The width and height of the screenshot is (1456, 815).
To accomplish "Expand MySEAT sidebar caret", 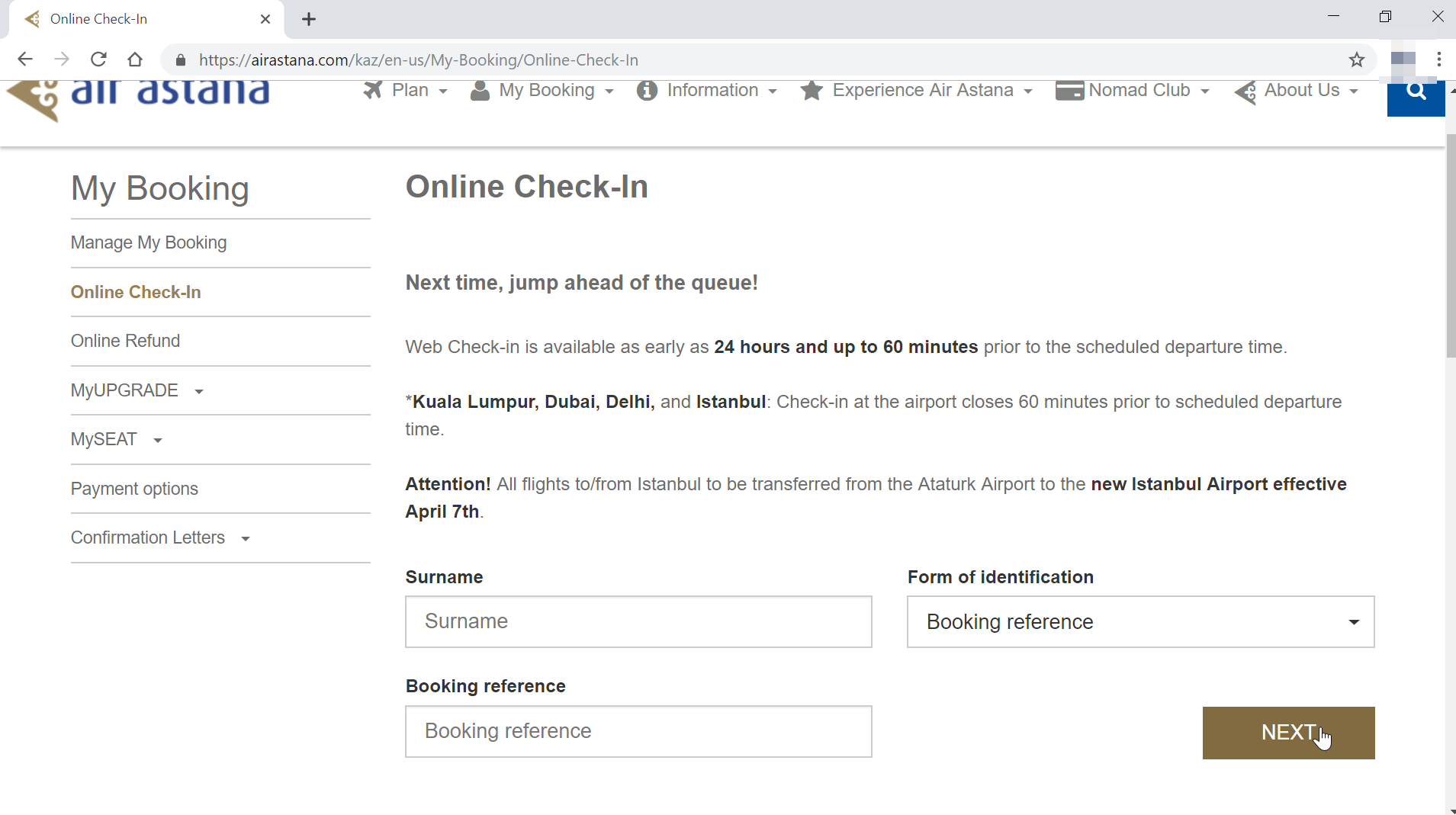I will point(158,441).
